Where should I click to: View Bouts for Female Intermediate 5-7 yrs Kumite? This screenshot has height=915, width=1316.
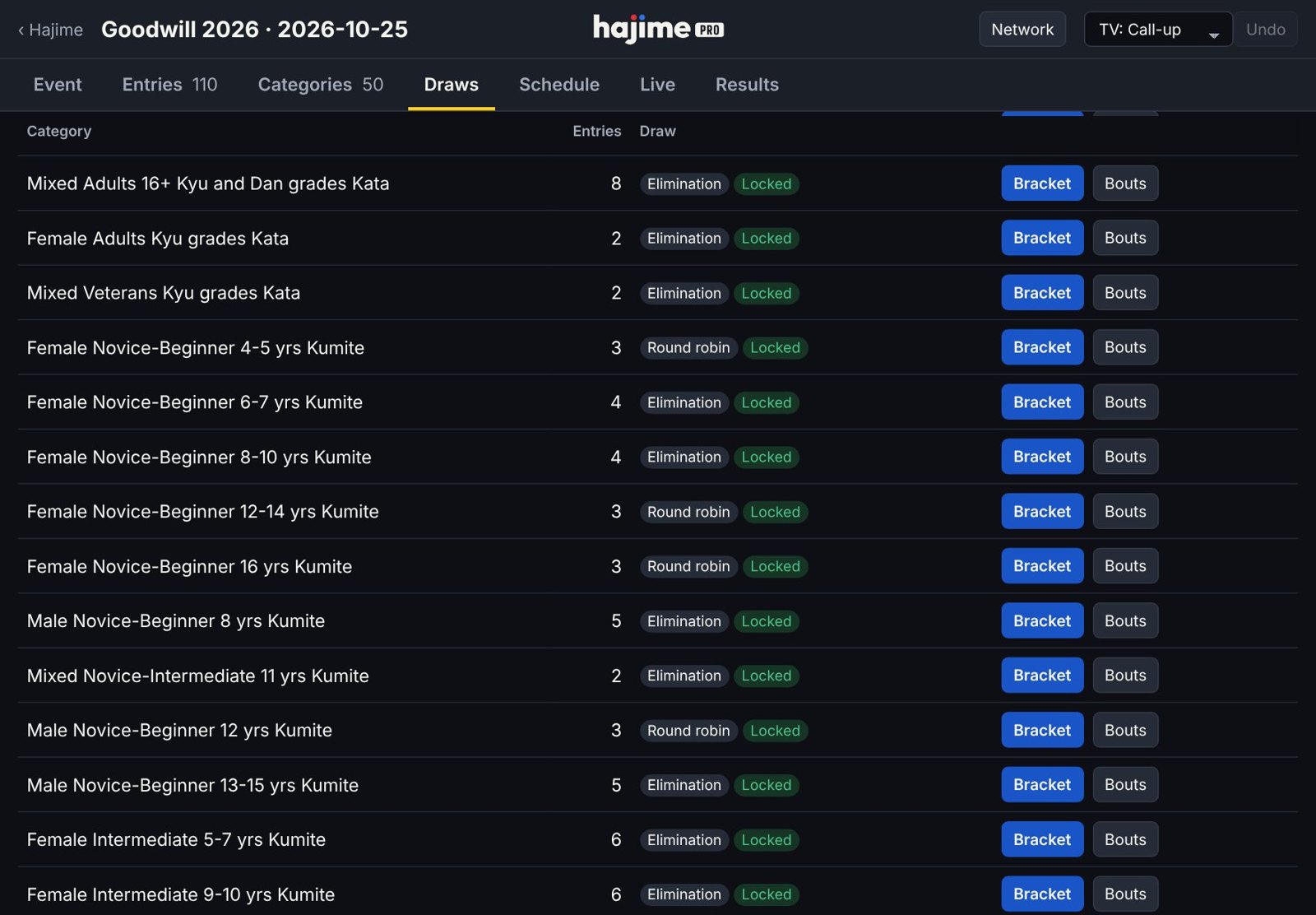[1125, 840]
